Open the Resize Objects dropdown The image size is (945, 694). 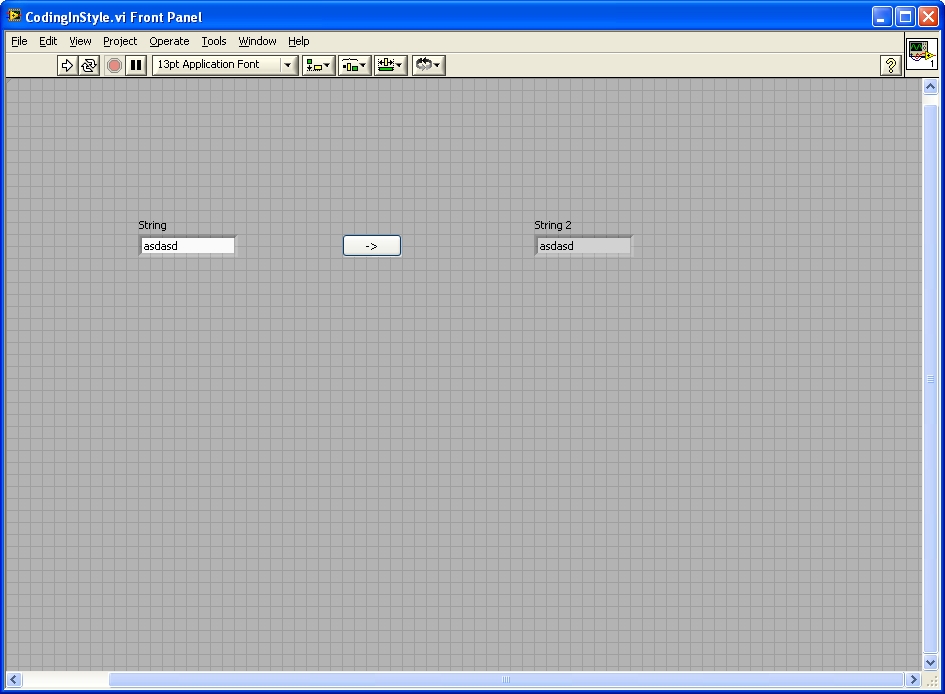[390, 65]
